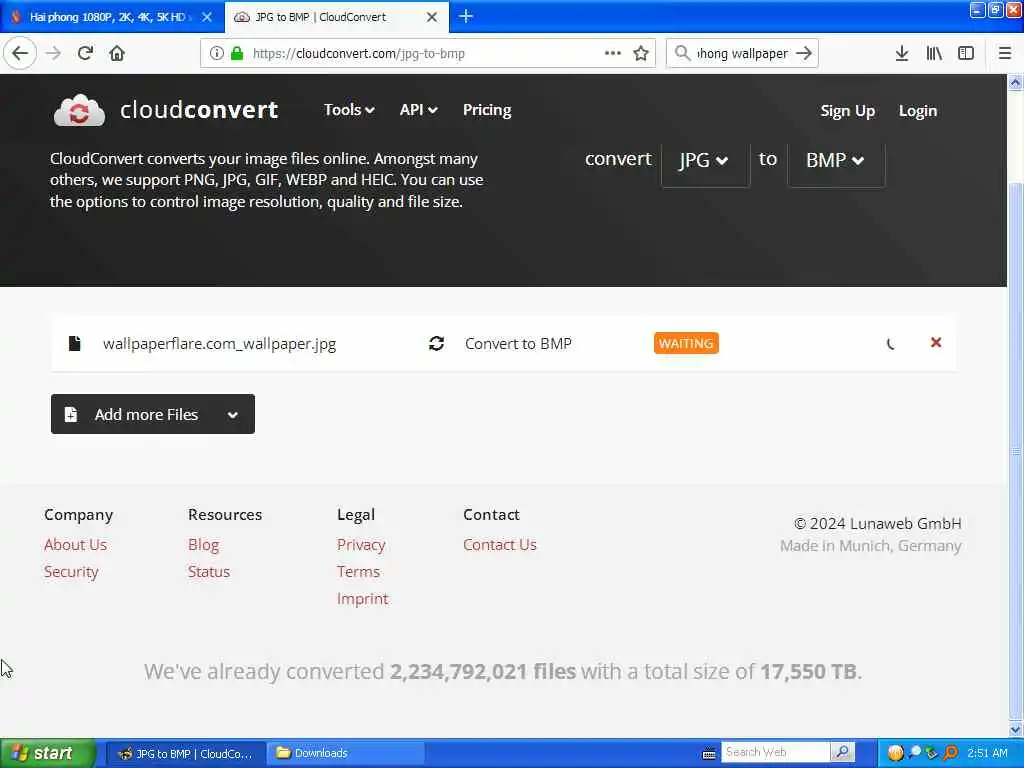
Task: Click the cloudconvert.com address bar URL
Action: coord(359,54)
